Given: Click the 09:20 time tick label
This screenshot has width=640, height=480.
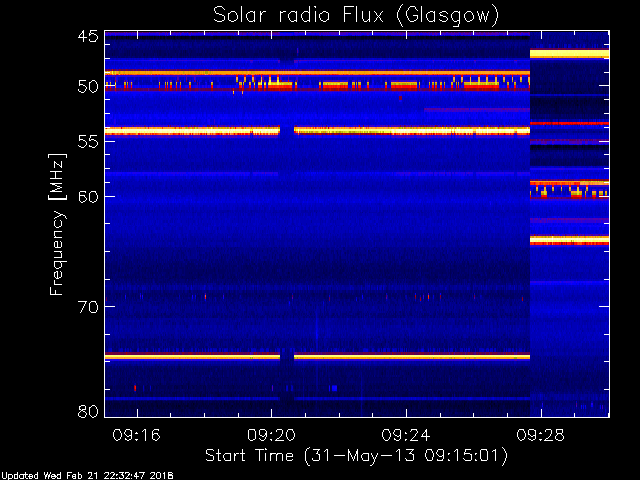Looking at the screenshot, I should pos(271,435).
